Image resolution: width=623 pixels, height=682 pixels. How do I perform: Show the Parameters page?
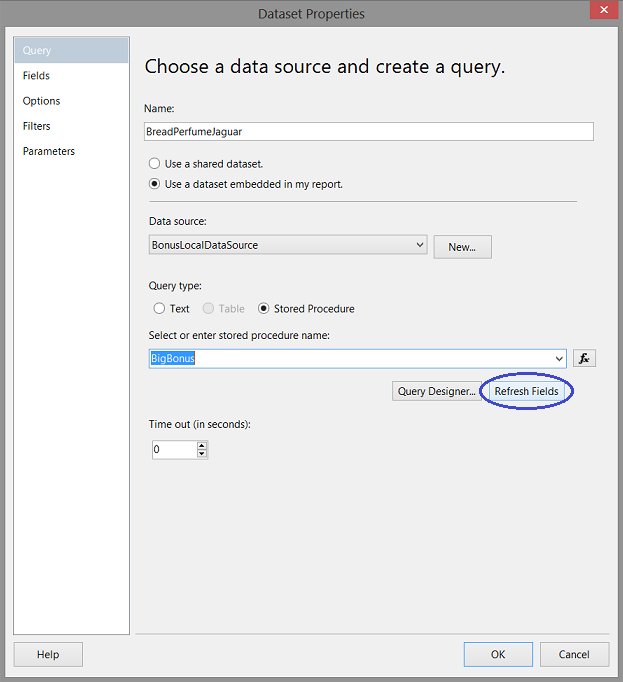(x=49, y=151)
